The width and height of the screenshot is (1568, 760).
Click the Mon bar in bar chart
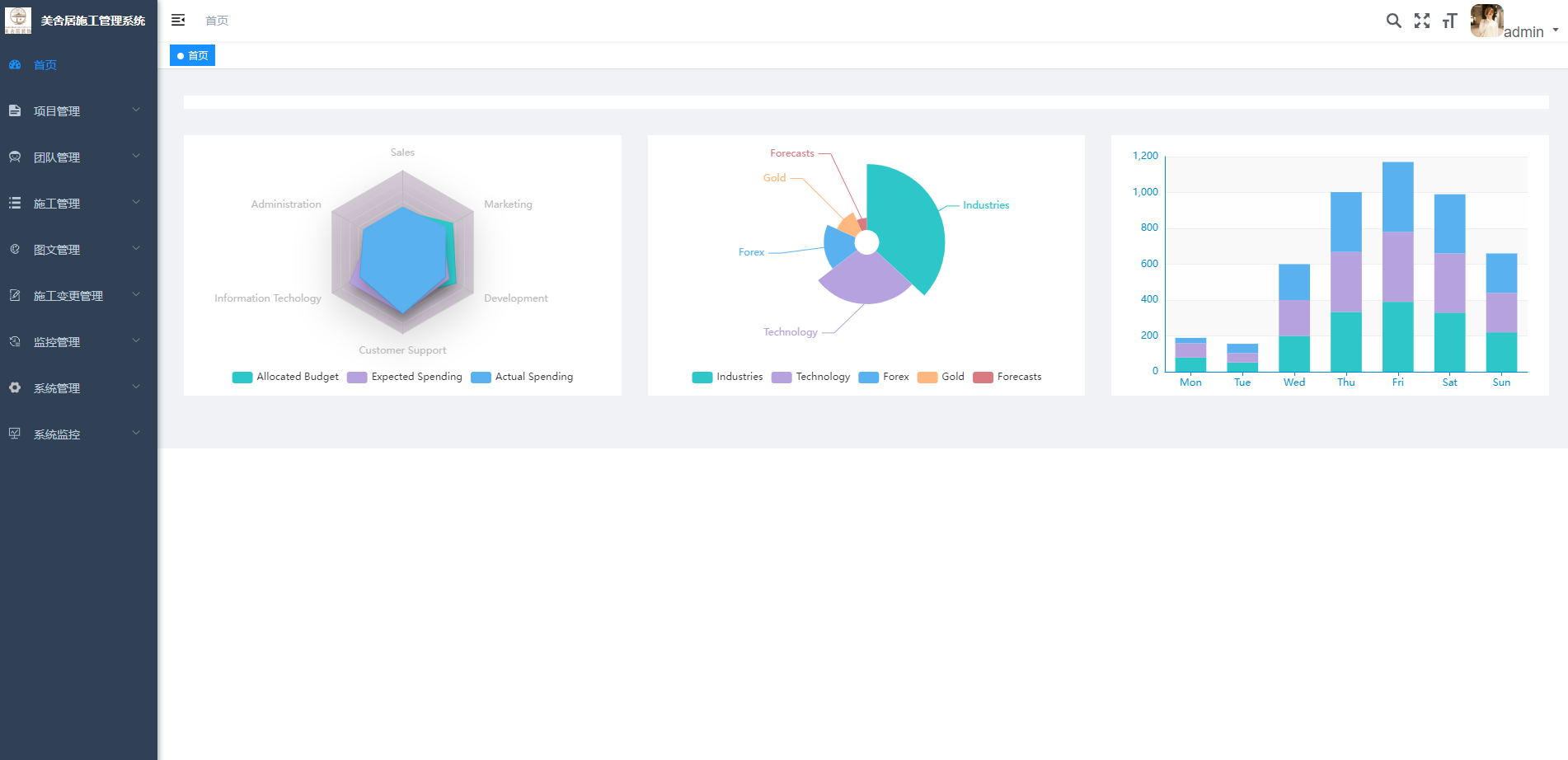[x=1190, y=354]
